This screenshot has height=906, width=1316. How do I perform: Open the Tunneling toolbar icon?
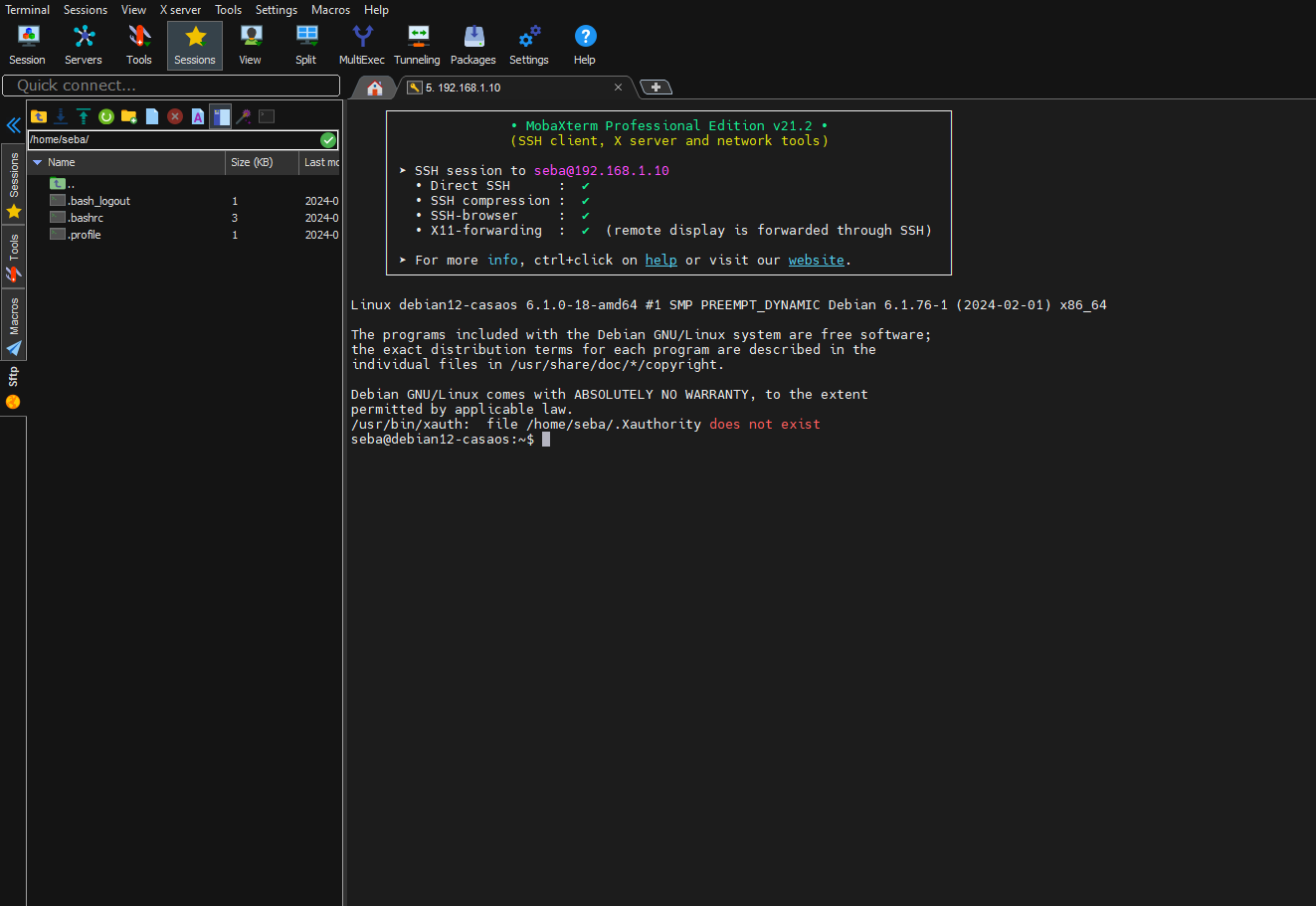click(x=418, y=46)
